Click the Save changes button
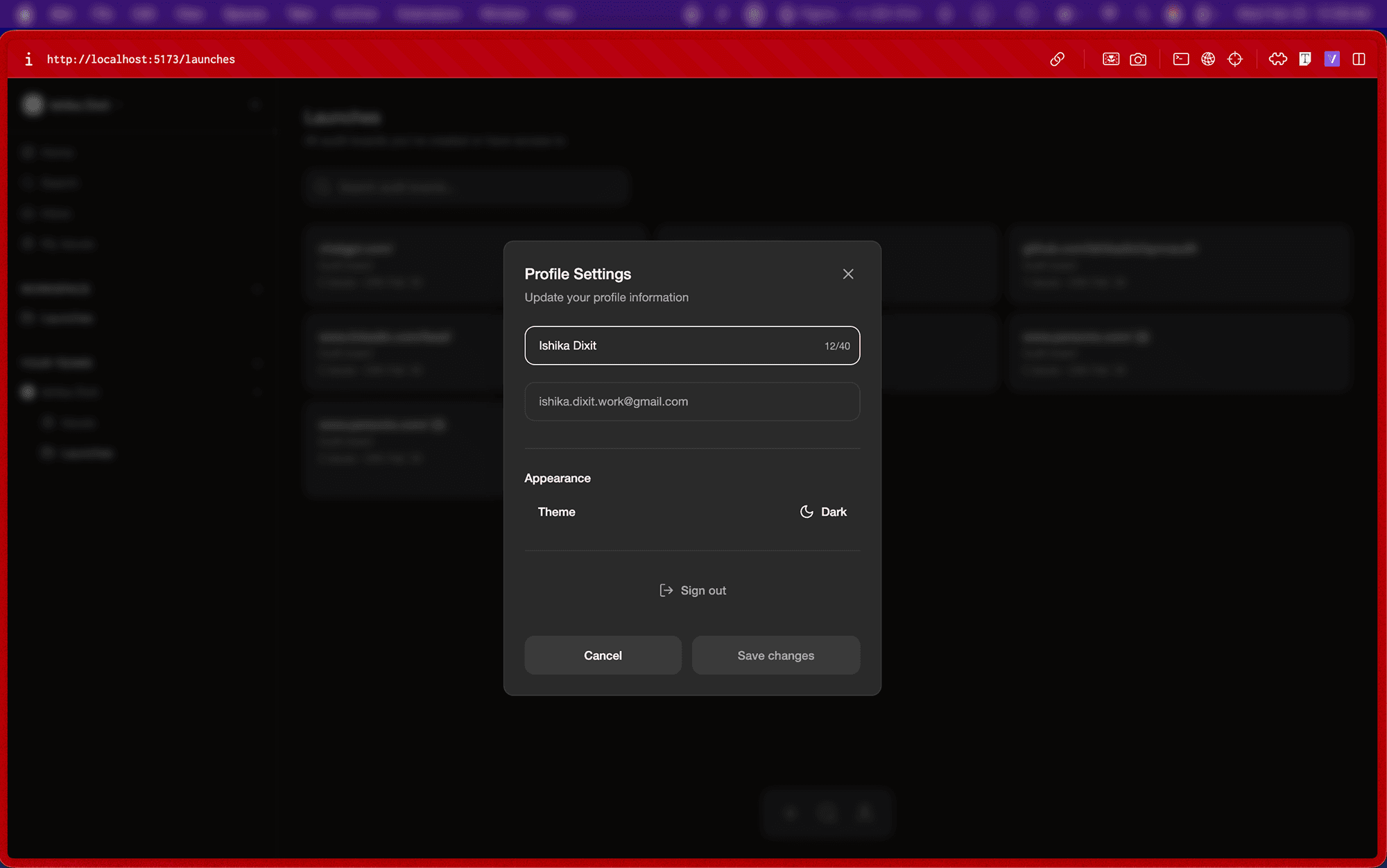1387x868 pixels. (x=775, y=655)
